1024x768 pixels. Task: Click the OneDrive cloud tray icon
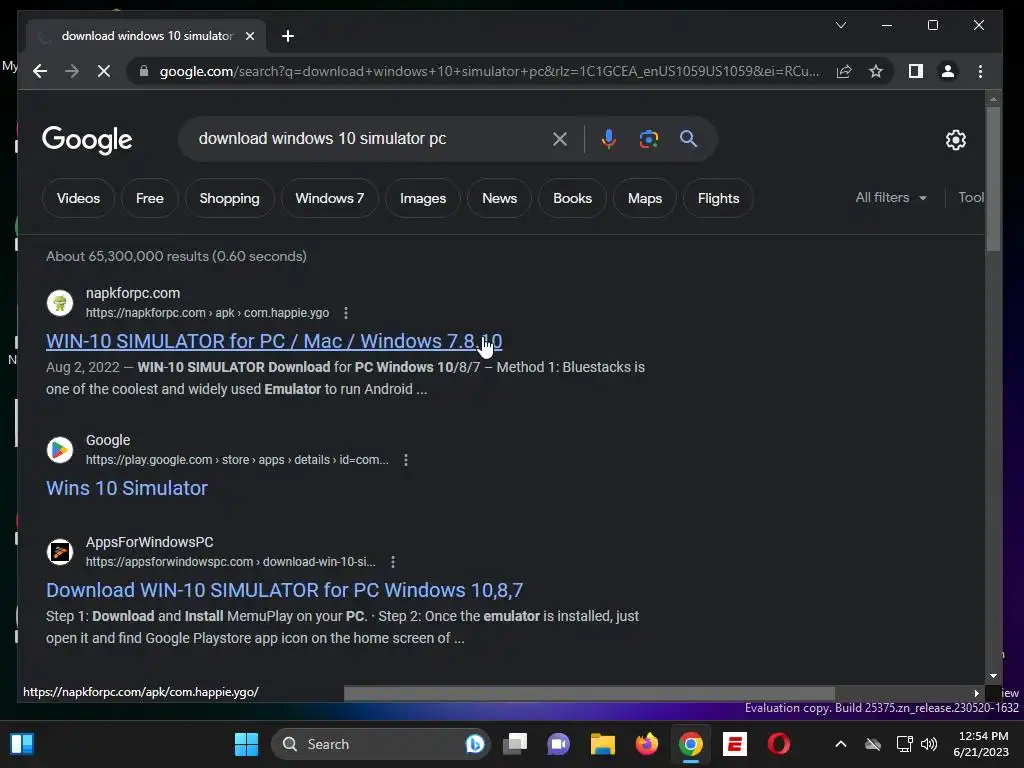pos(873,744)
